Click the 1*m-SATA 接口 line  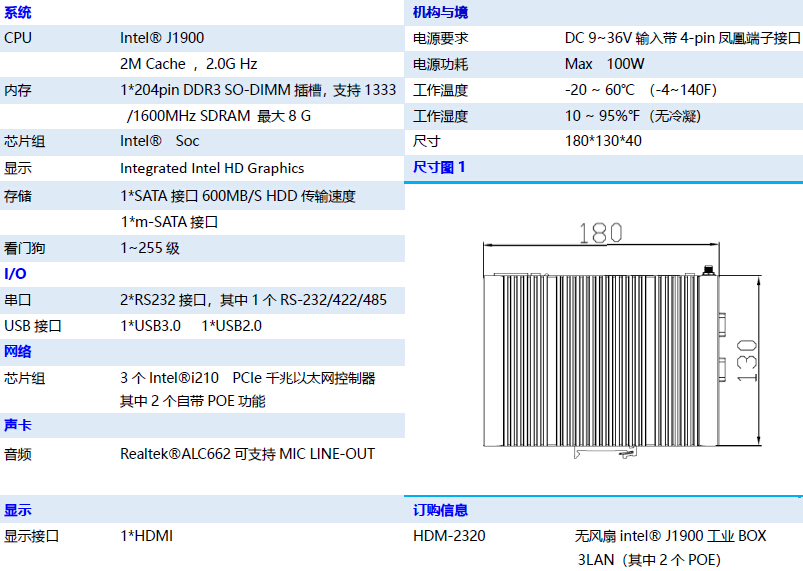tap(170, 222)
